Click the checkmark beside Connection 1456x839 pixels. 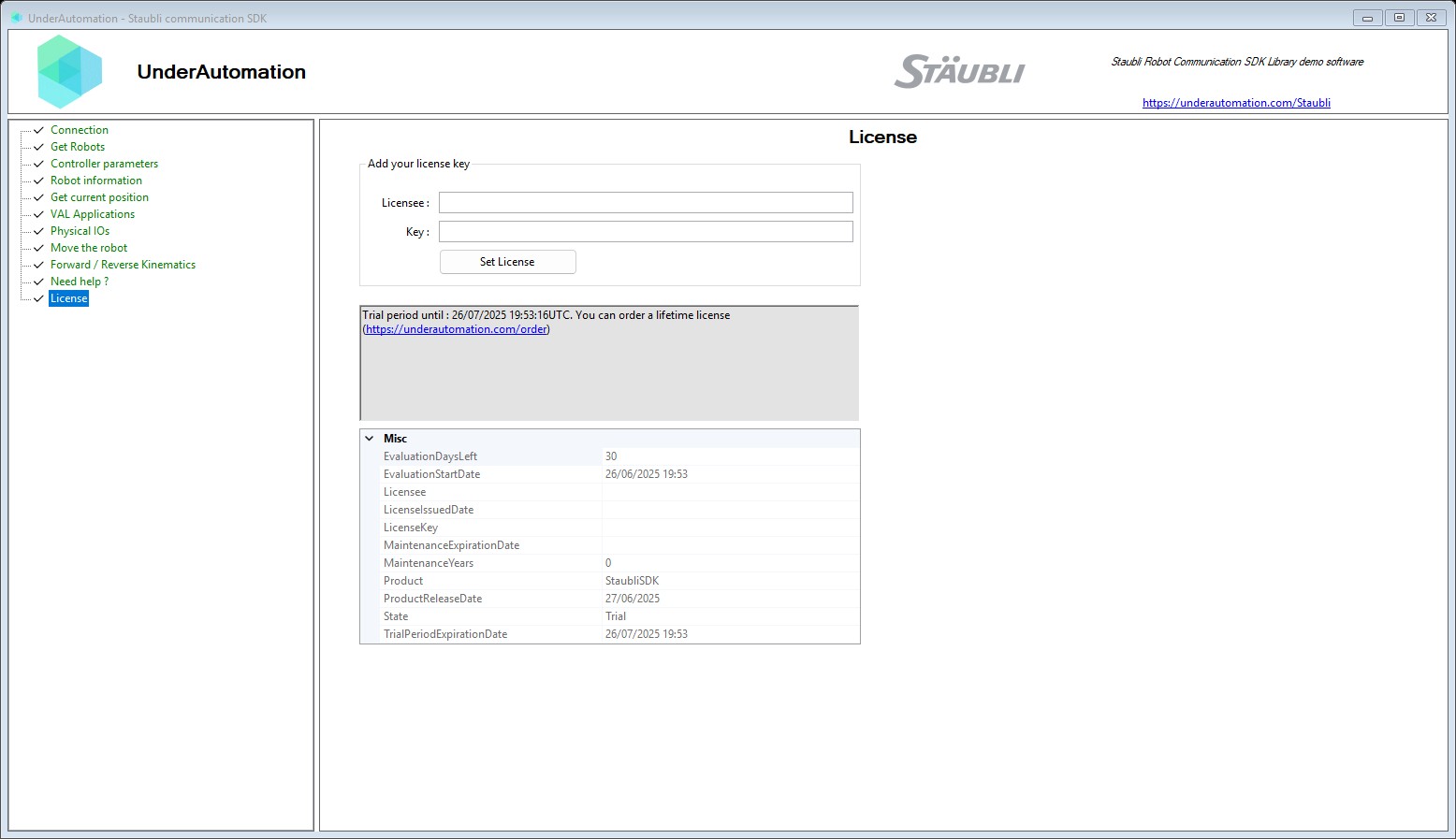(38, 130)
